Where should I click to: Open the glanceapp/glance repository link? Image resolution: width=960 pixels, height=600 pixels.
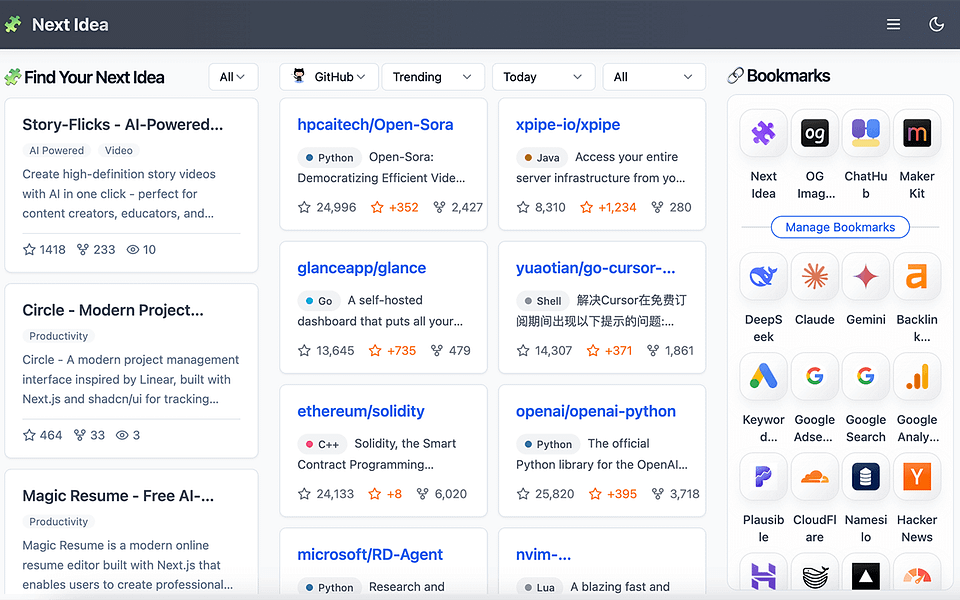(x=361, y=268)
